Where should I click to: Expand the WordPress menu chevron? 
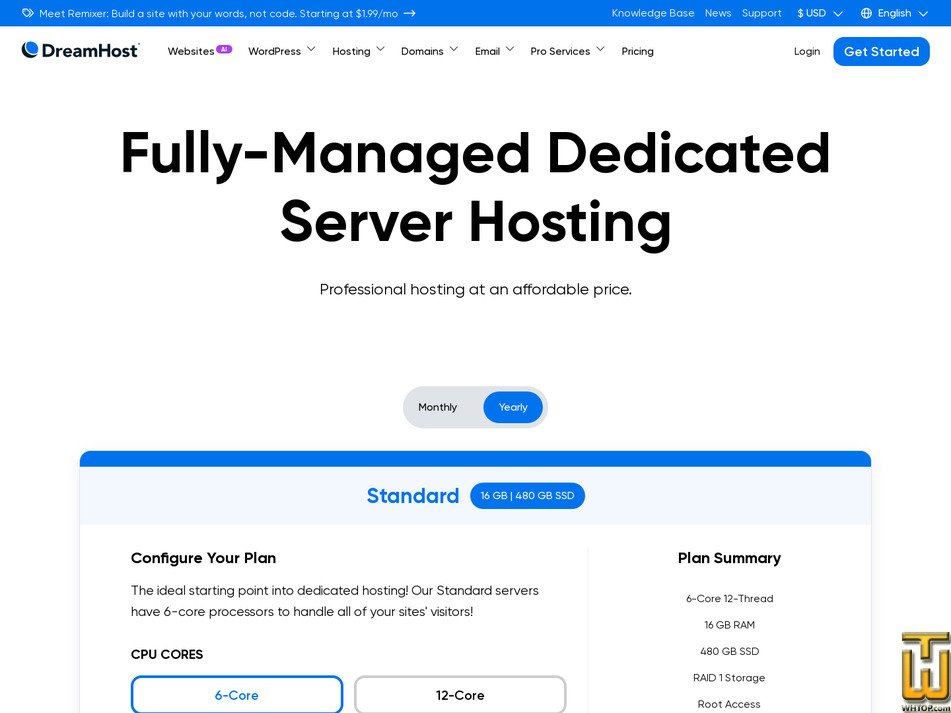pos(311,50)
